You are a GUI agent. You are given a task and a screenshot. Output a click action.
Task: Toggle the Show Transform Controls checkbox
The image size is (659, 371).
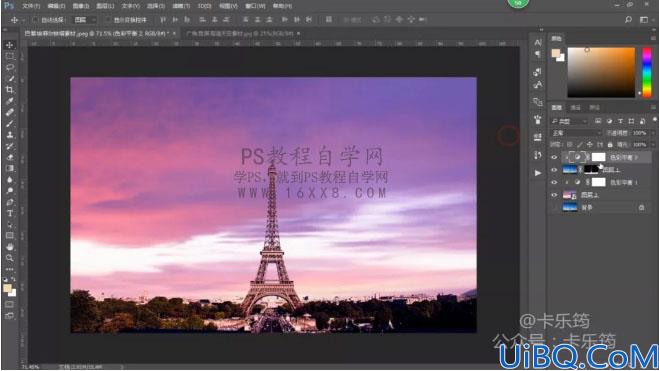(x=108, y=20)
